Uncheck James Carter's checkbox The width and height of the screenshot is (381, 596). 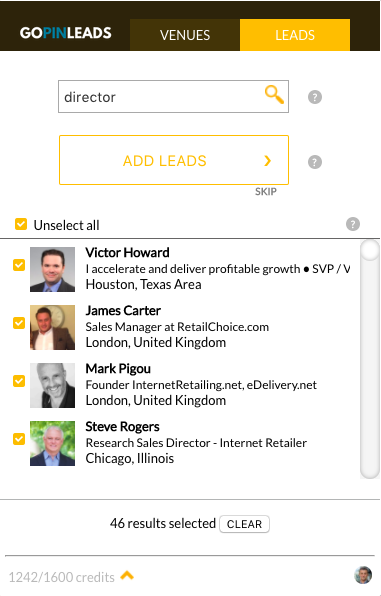(19, 323)
